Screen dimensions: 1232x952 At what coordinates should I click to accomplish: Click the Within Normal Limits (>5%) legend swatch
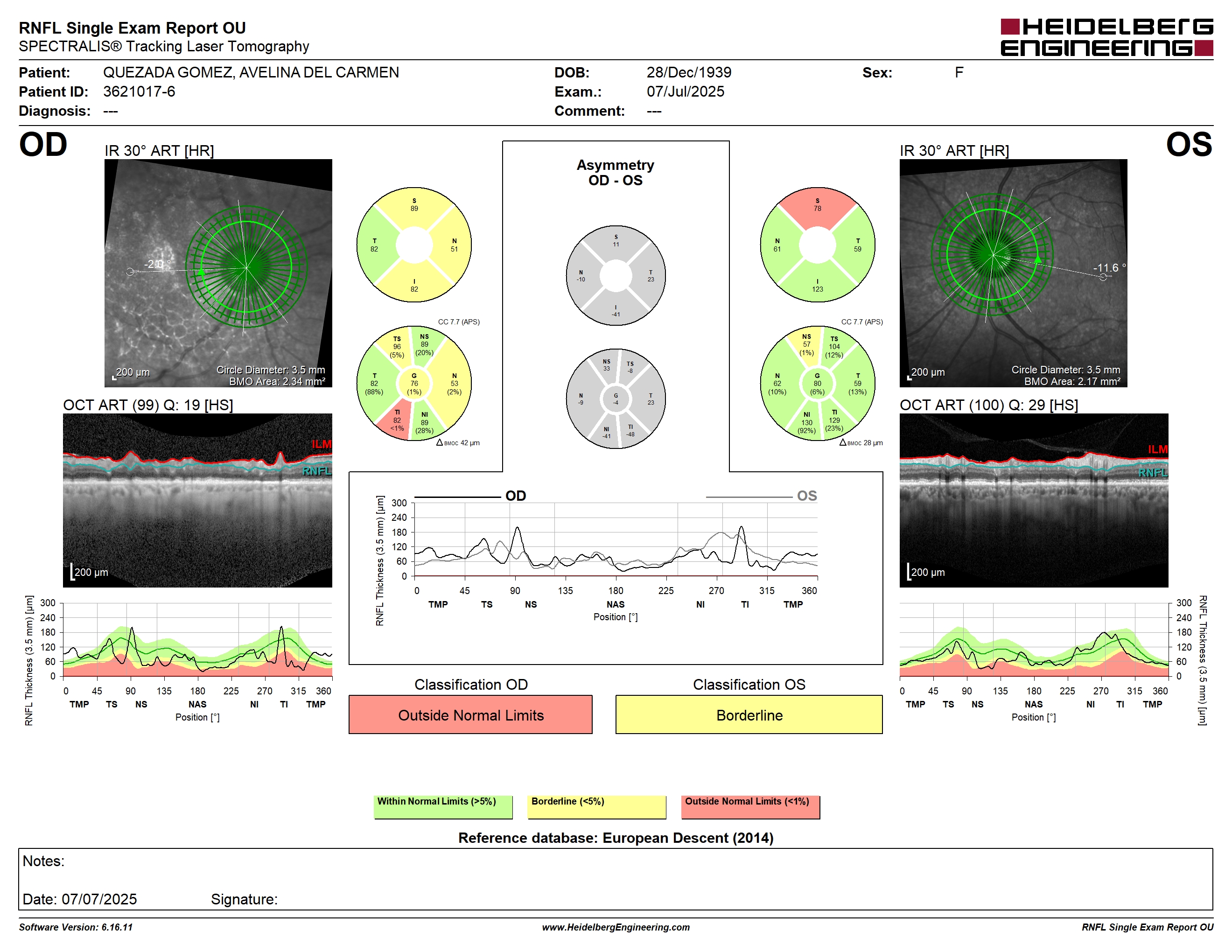[x=443, y=807]
